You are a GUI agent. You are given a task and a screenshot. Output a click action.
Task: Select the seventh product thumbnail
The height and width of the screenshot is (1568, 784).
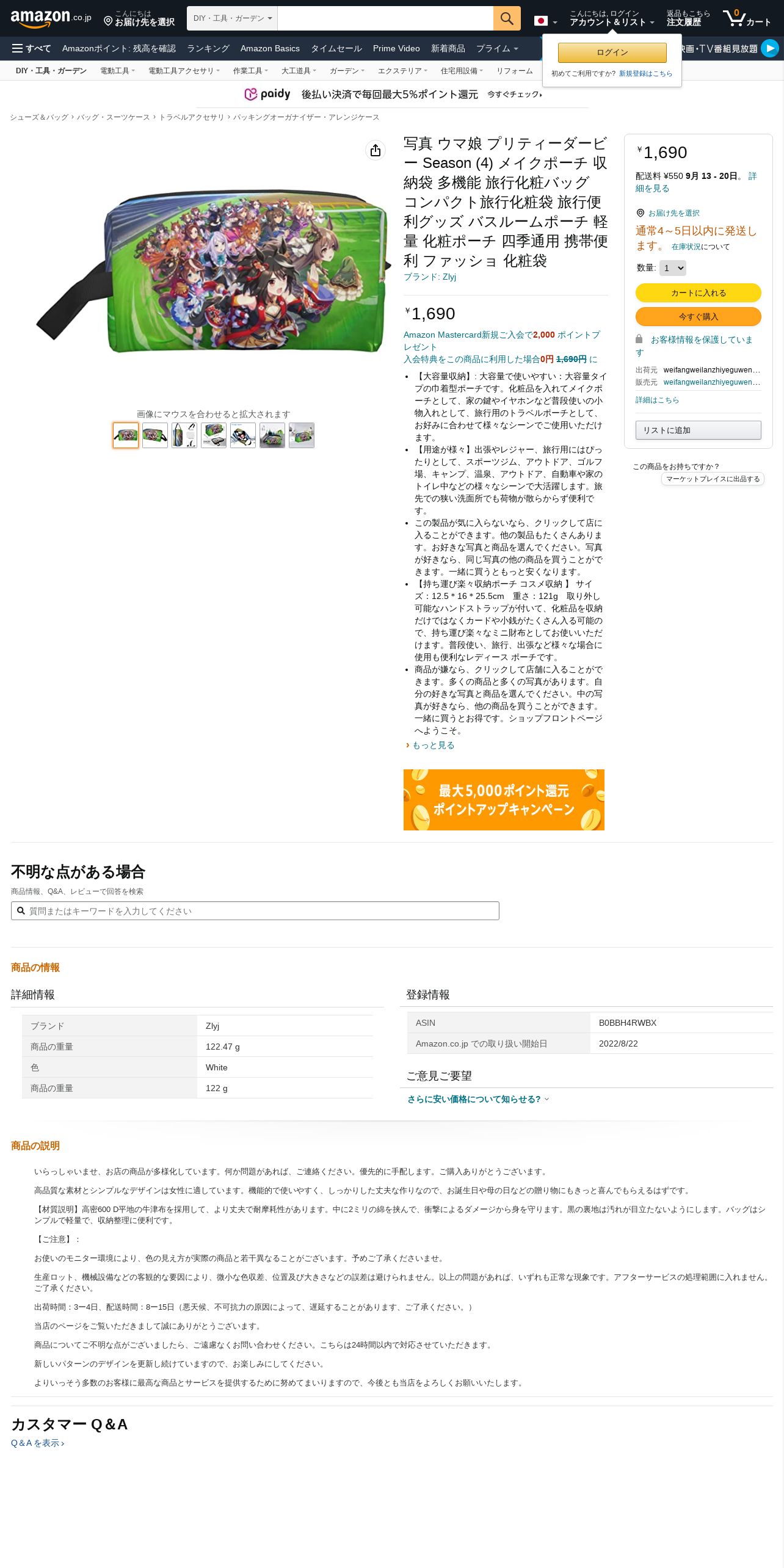coord(302,435)
